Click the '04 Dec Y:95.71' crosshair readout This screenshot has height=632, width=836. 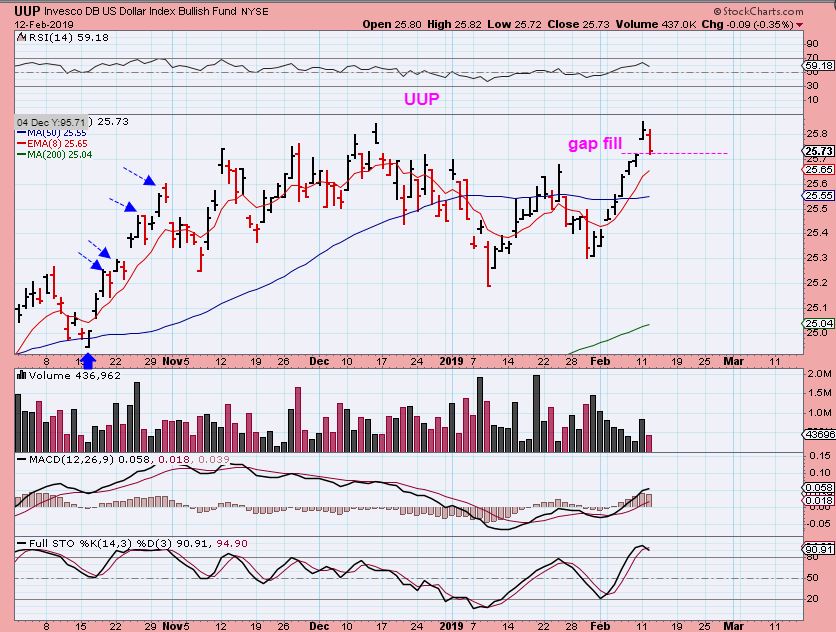(51, 122)
